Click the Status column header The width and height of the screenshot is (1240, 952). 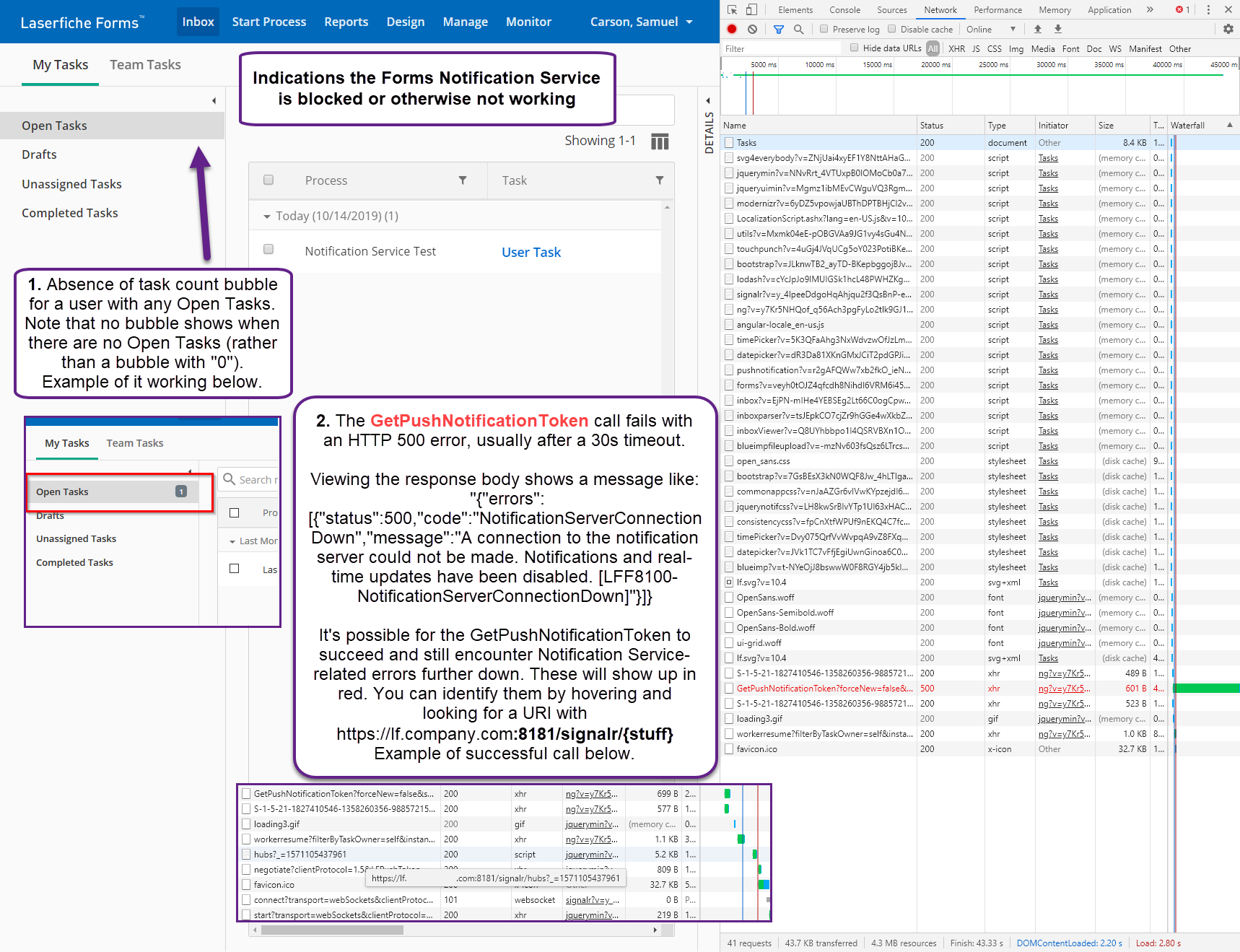951,125
